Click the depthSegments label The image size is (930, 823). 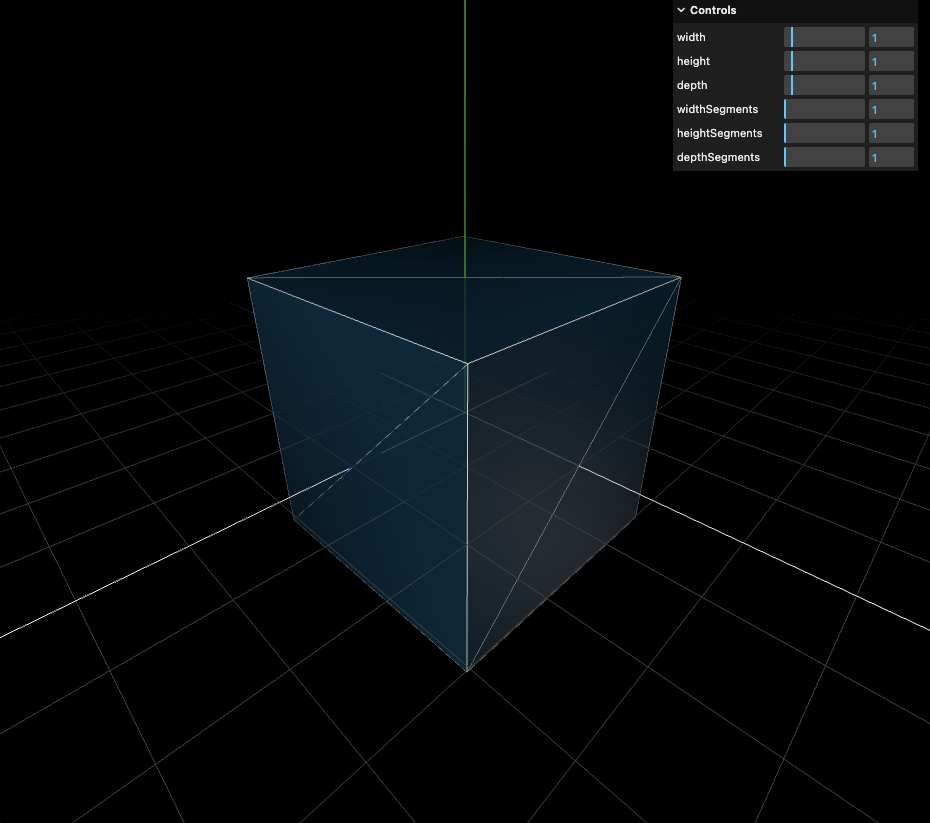click(718, 157)
